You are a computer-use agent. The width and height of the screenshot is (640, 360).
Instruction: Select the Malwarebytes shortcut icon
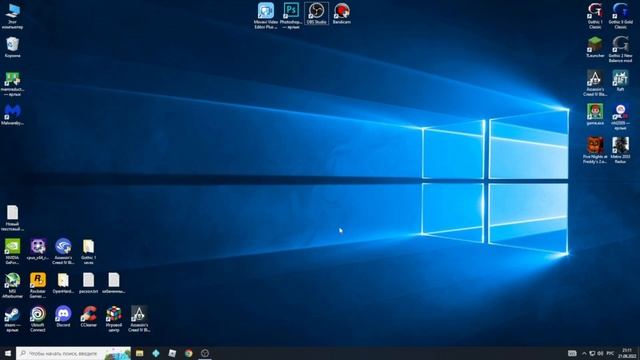pos(12,114)
